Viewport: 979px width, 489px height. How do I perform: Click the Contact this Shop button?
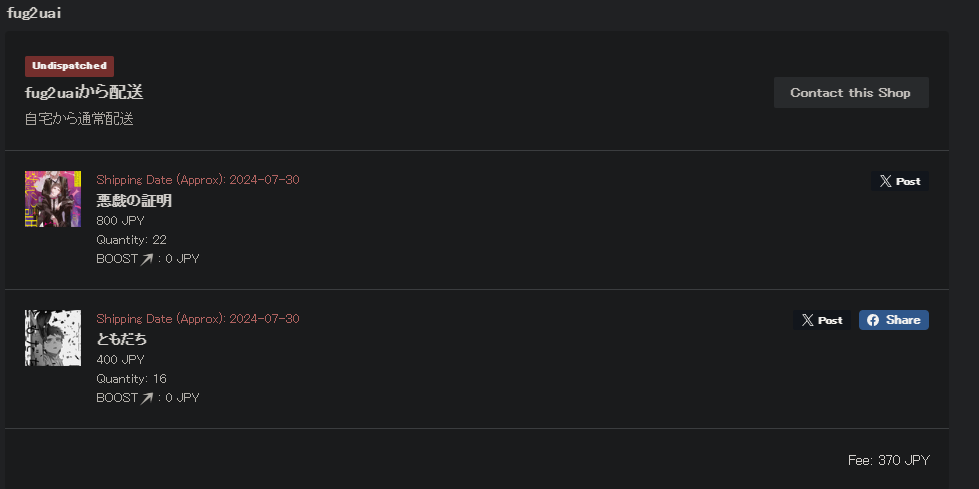click(x=850, y=93)
